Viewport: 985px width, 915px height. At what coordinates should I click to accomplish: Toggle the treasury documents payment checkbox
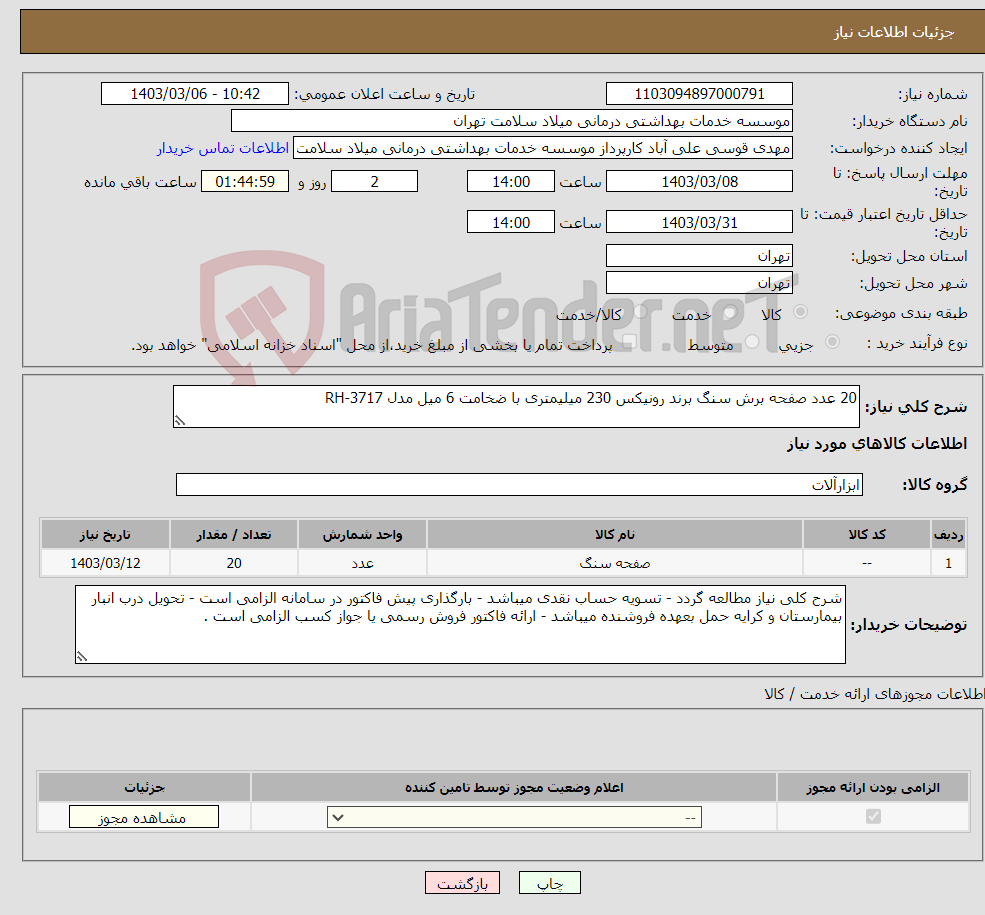tap(629, 342)
